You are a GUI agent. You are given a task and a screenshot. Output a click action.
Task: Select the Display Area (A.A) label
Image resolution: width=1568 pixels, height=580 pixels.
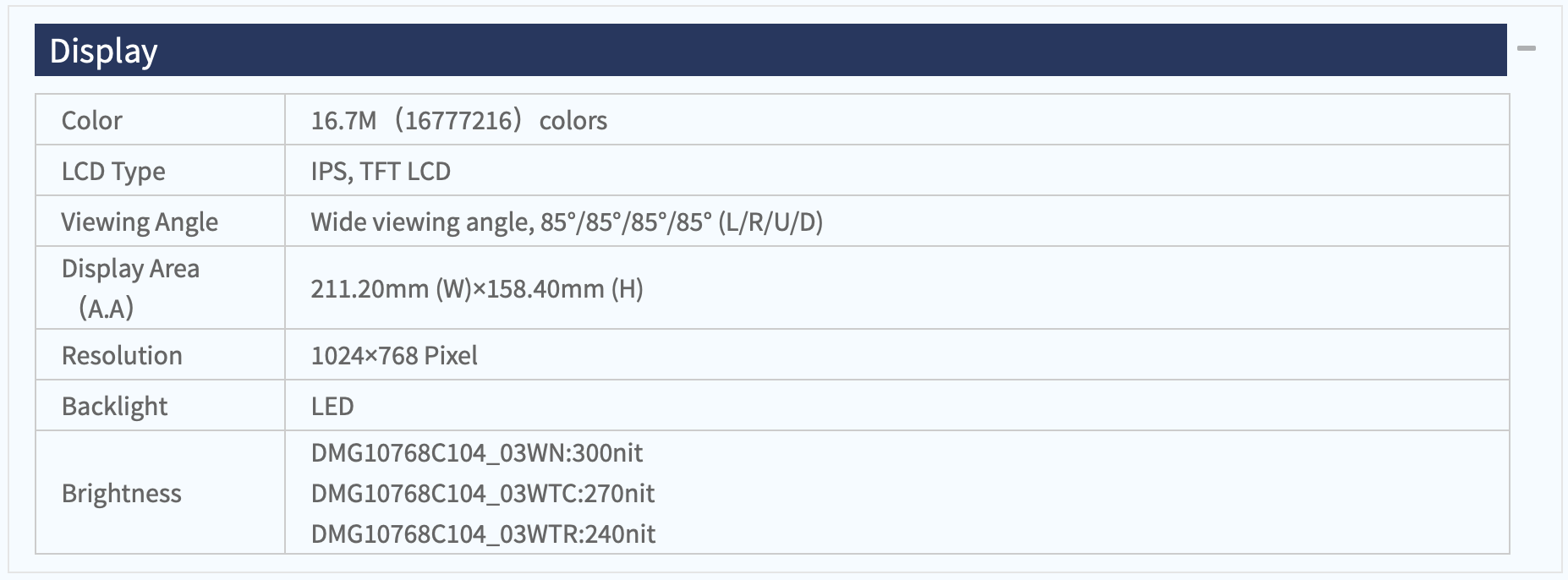tap(130, 288)
